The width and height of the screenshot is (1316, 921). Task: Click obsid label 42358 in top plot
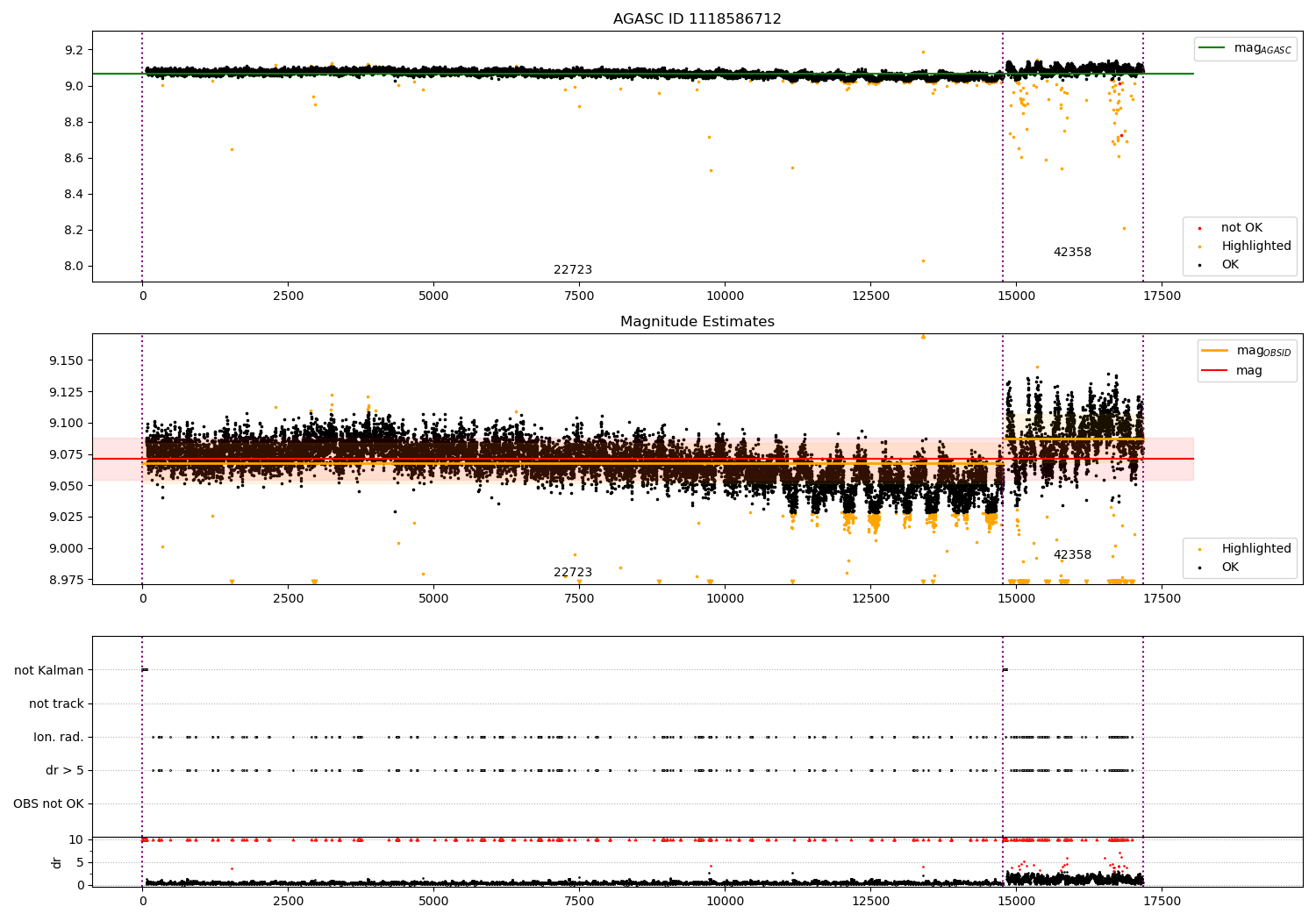1072,253
